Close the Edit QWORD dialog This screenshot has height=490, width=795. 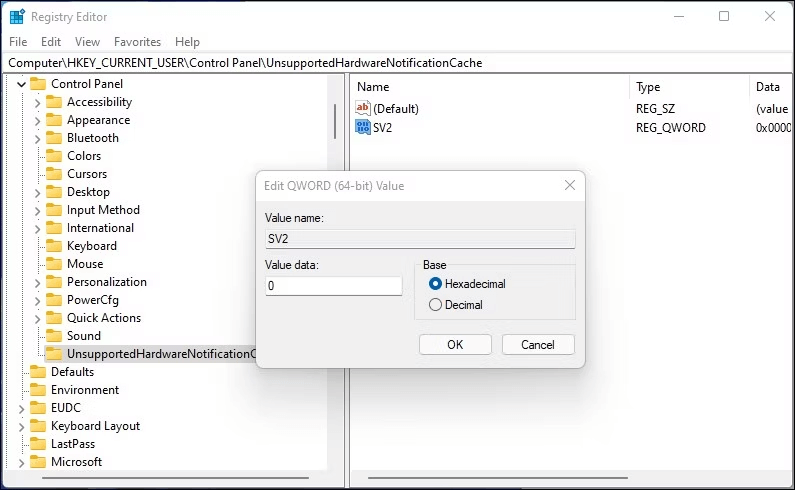tap(570, 186)
